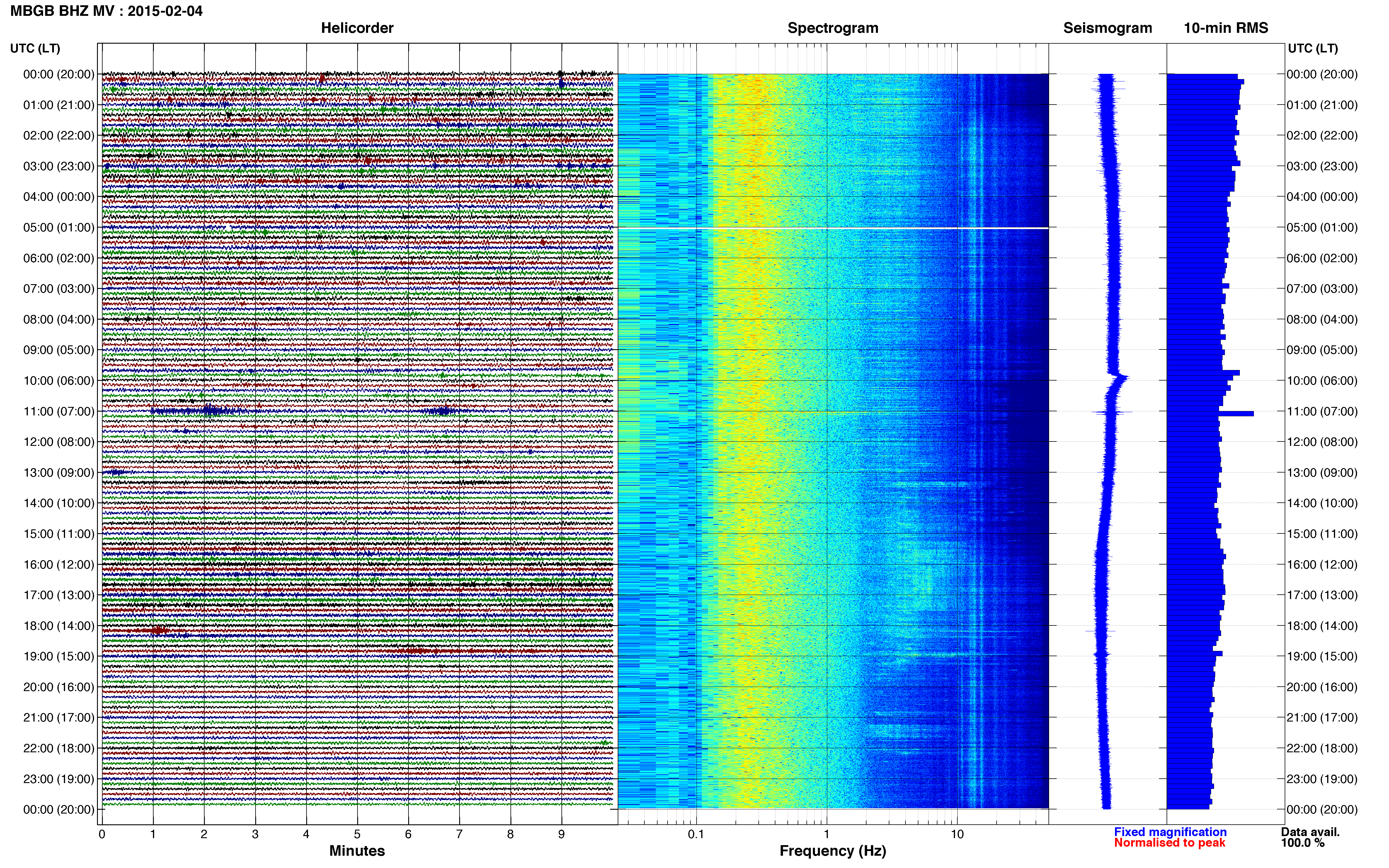Click the left time label '09:00 (05:00)'
Image resolution: width=1389 pixels, height=868 pixels.
pos(59,350)
